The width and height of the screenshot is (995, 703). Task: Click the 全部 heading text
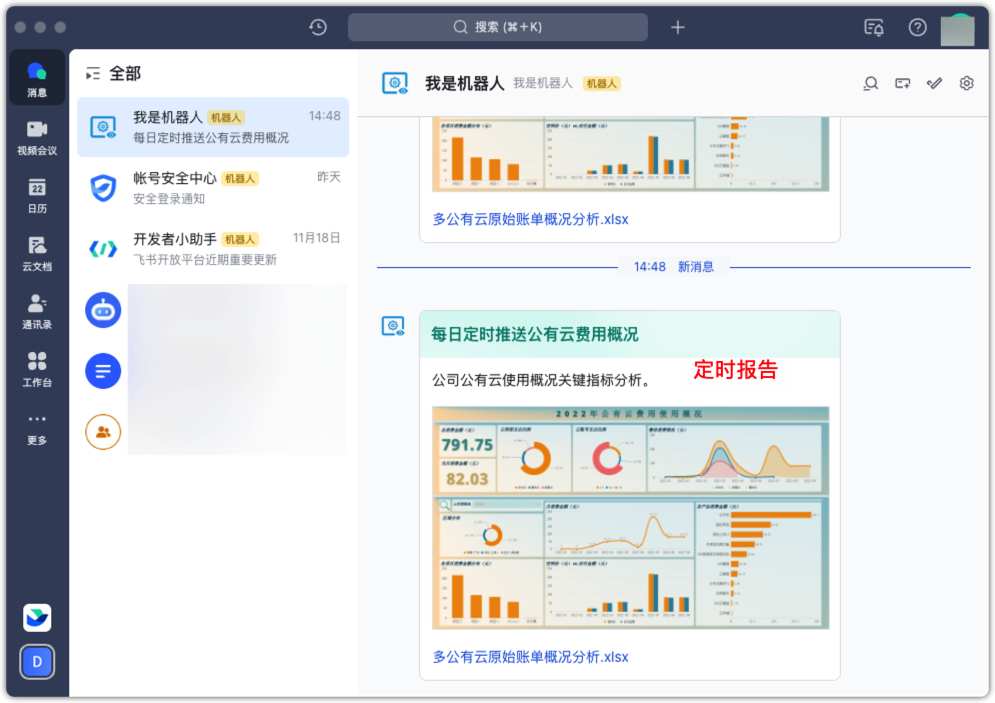[125, 74]
